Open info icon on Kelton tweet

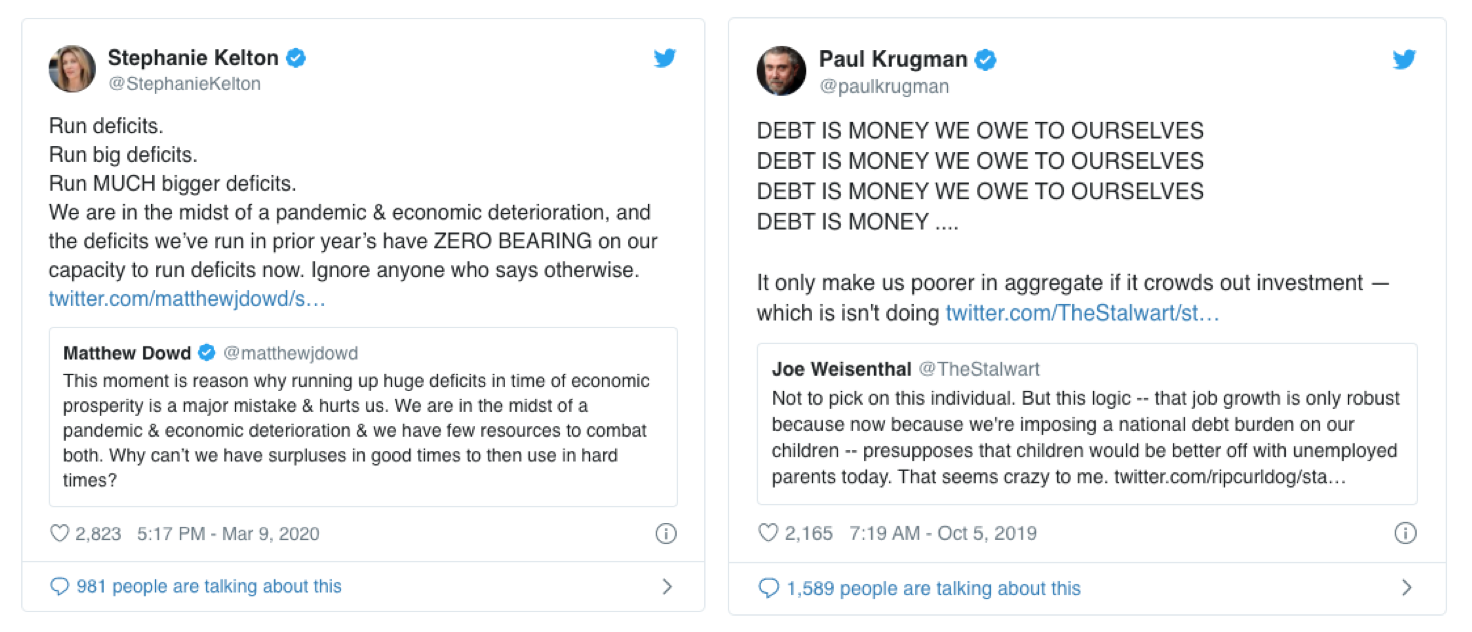click(666, 534)
